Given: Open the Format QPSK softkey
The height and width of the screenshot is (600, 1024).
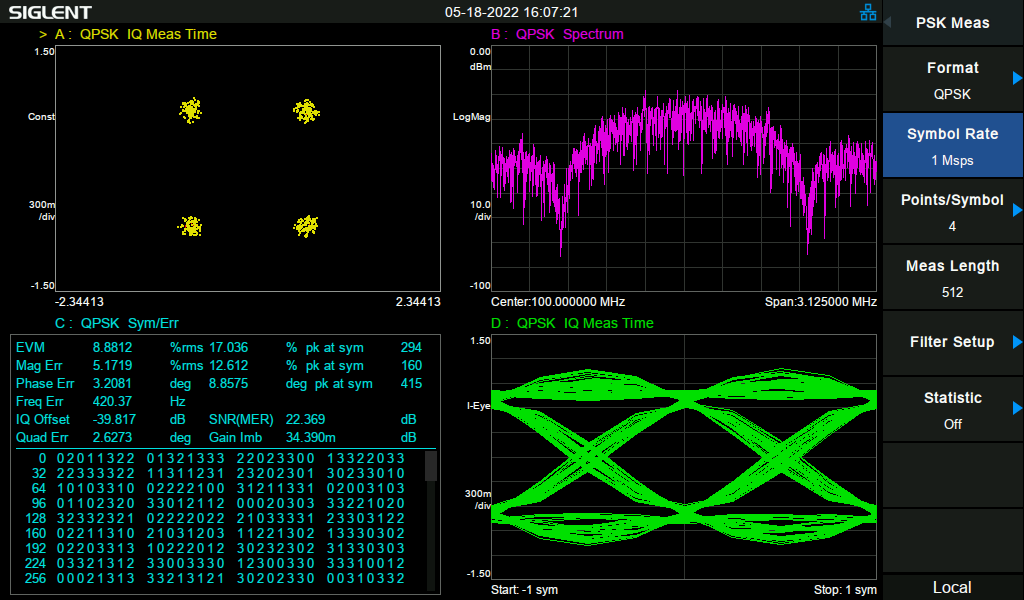Looking at the screenshot, I should pyautogui.click(x=952, y=80).
